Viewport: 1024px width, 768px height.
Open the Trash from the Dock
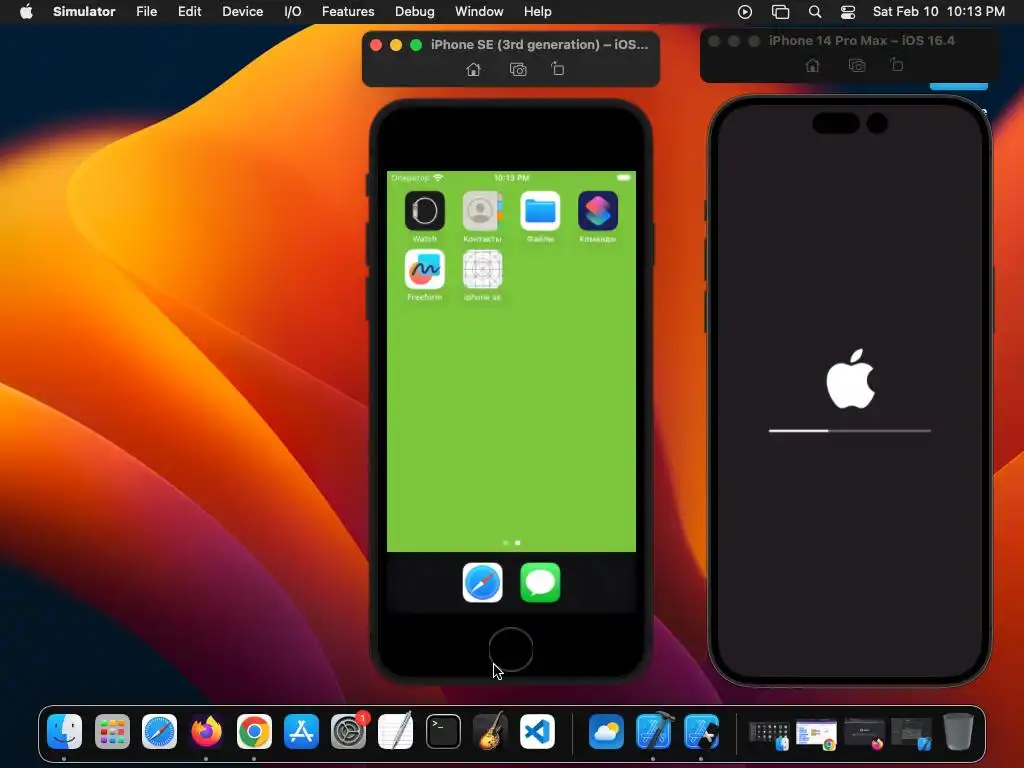pyautogui.click(x=958, y=731)
